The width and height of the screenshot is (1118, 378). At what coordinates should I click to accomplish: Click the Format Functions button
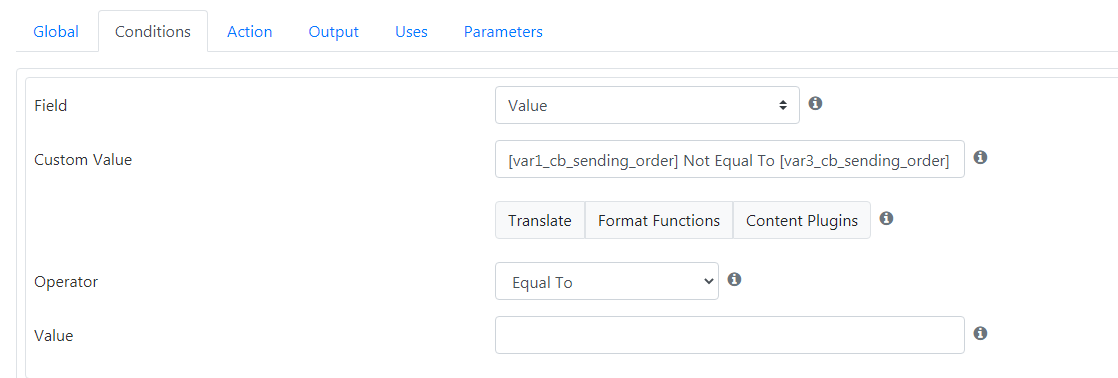pos(659,220)
